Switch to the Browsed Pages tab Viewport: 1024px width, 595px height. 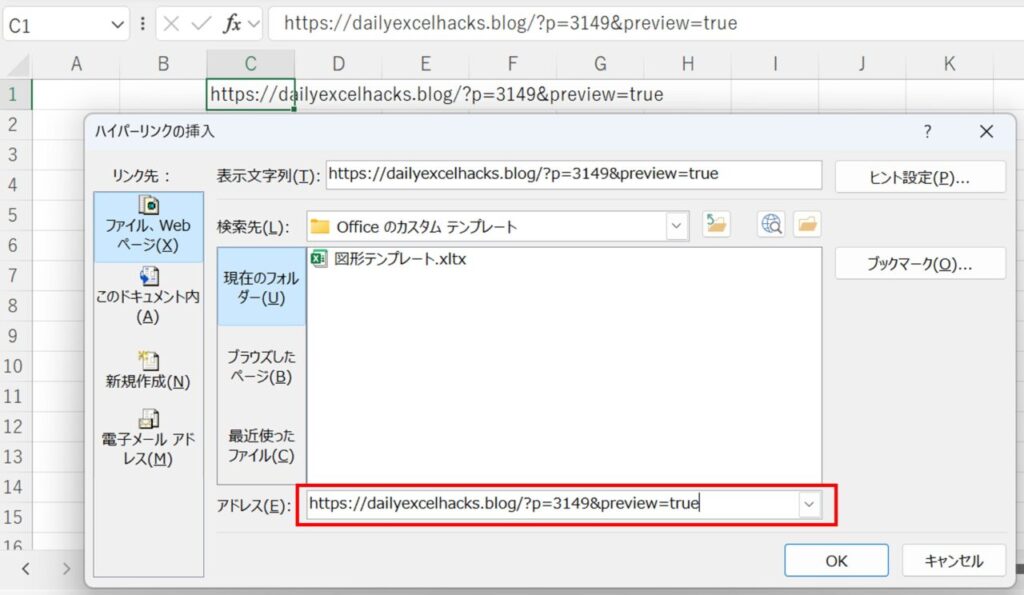(261, 366)
